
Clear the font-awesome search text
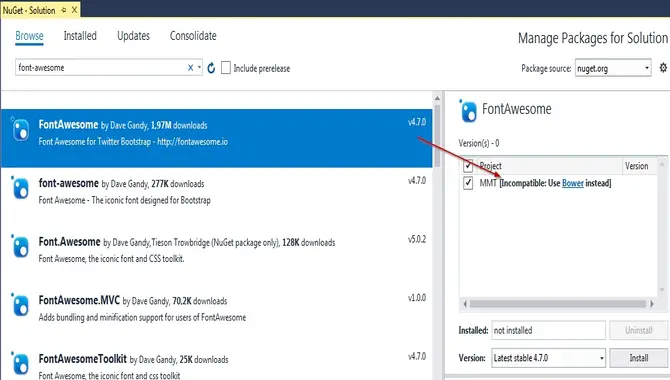pos(191,68)
